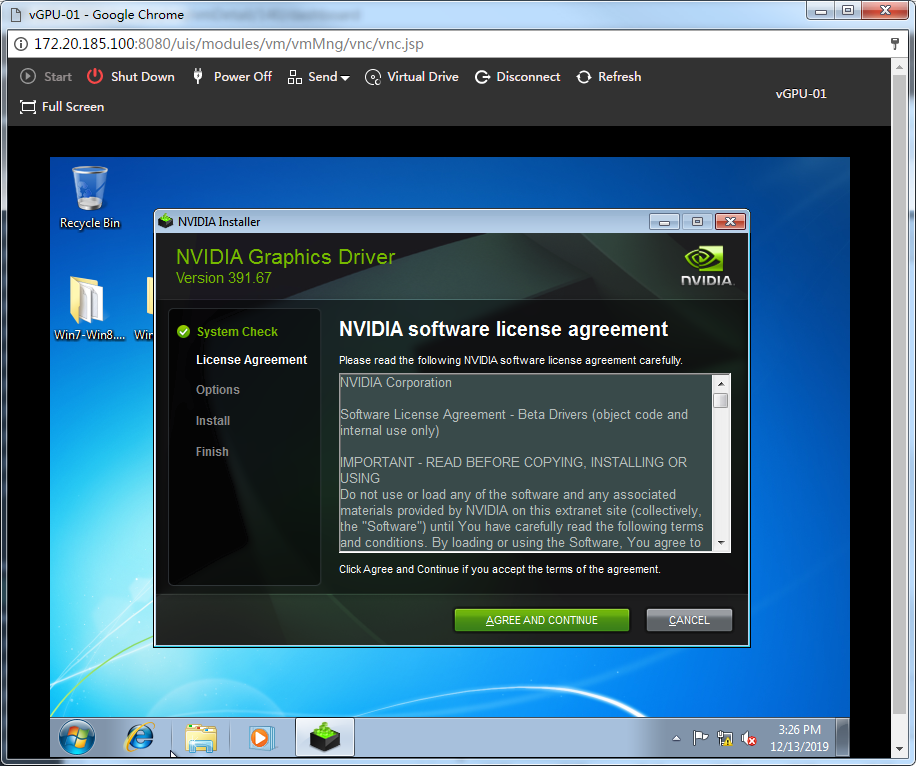Show hidden system tray icons
Screen dimensions: 916x766
click(x=676, y=739)
